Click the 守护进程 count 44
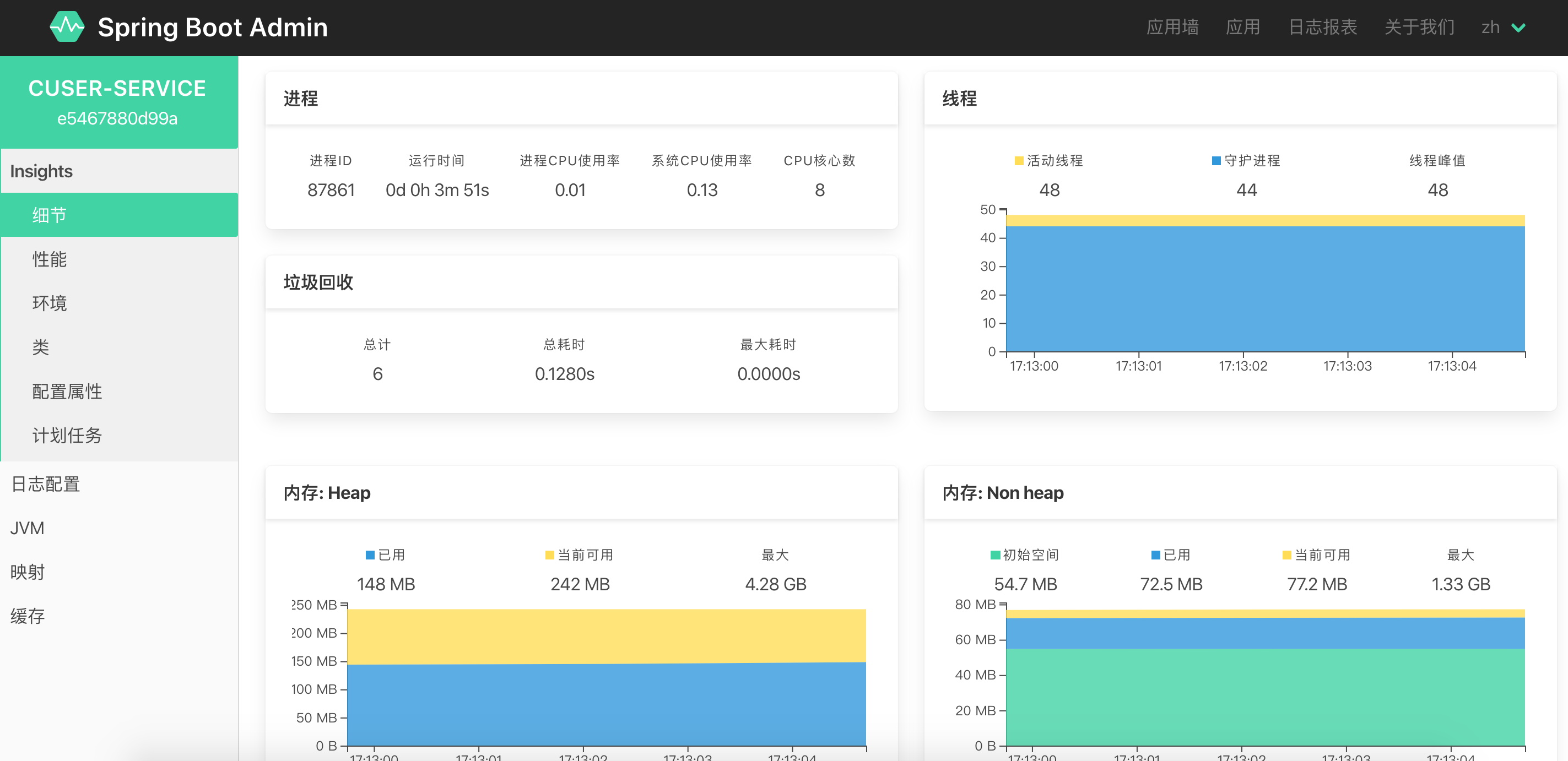 1247,190
